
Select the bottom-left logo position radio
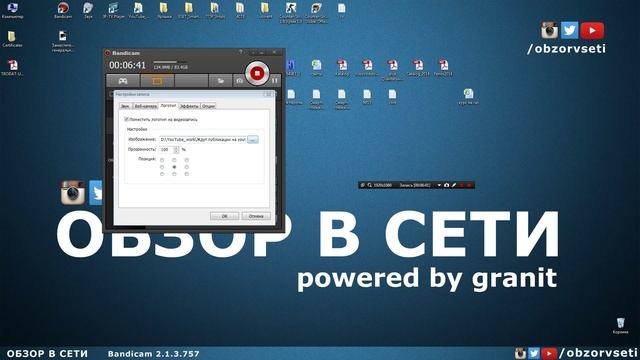click(162, 174)
